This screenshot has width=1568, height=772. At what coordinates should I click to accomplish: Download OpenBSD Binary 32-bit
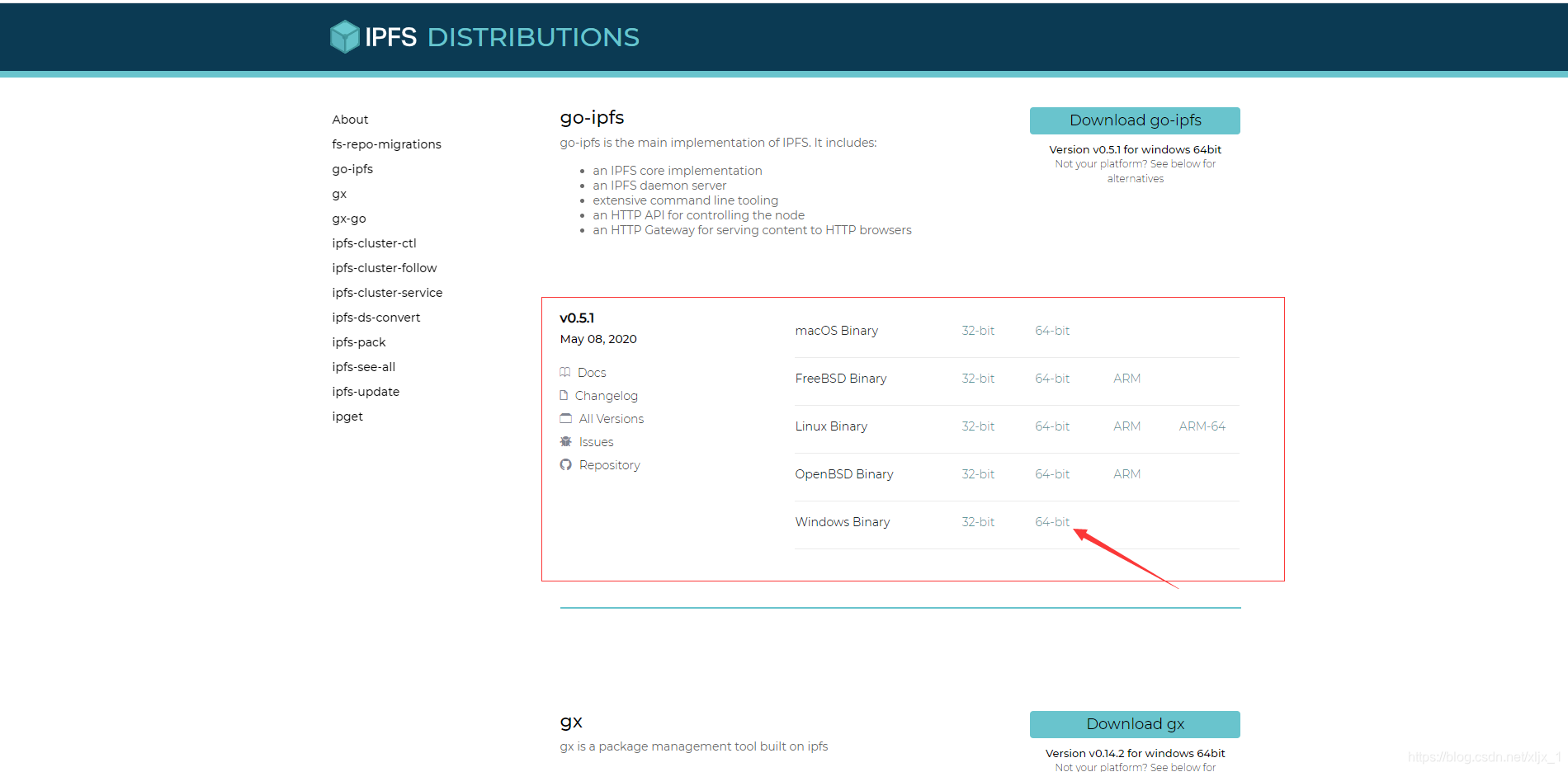click(978, 474)
